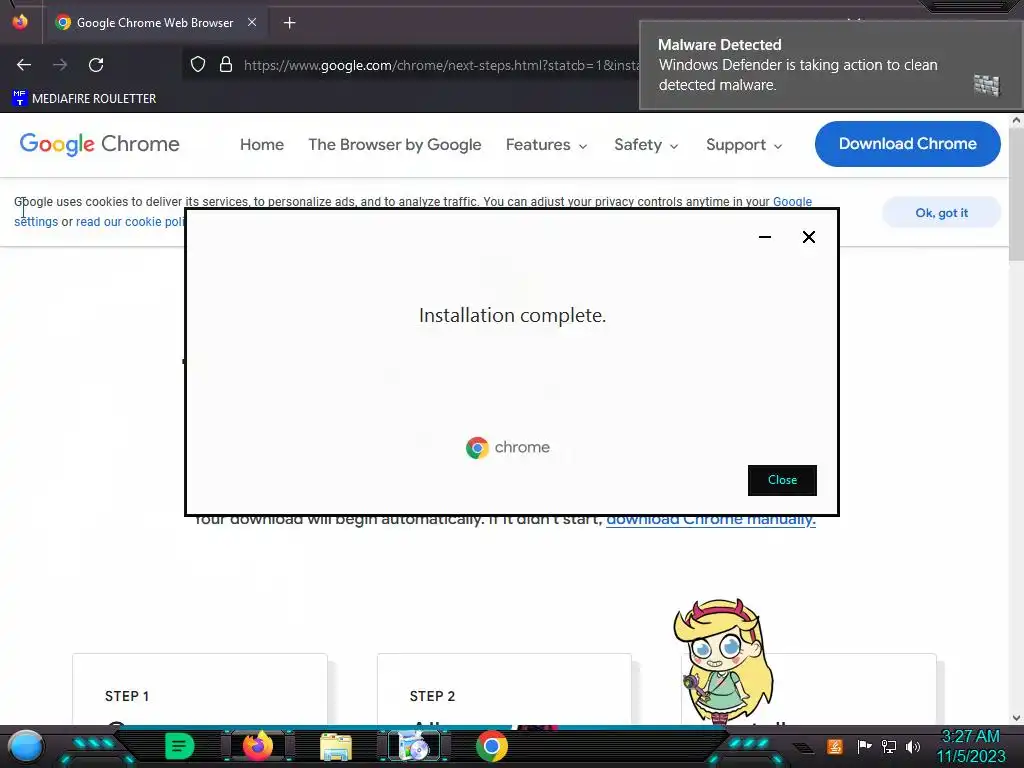Image resolution: width=1024 pixels, height=768 pixels.
Task: Open the Start orb on taskbar
Action: [x=26, y=746]
